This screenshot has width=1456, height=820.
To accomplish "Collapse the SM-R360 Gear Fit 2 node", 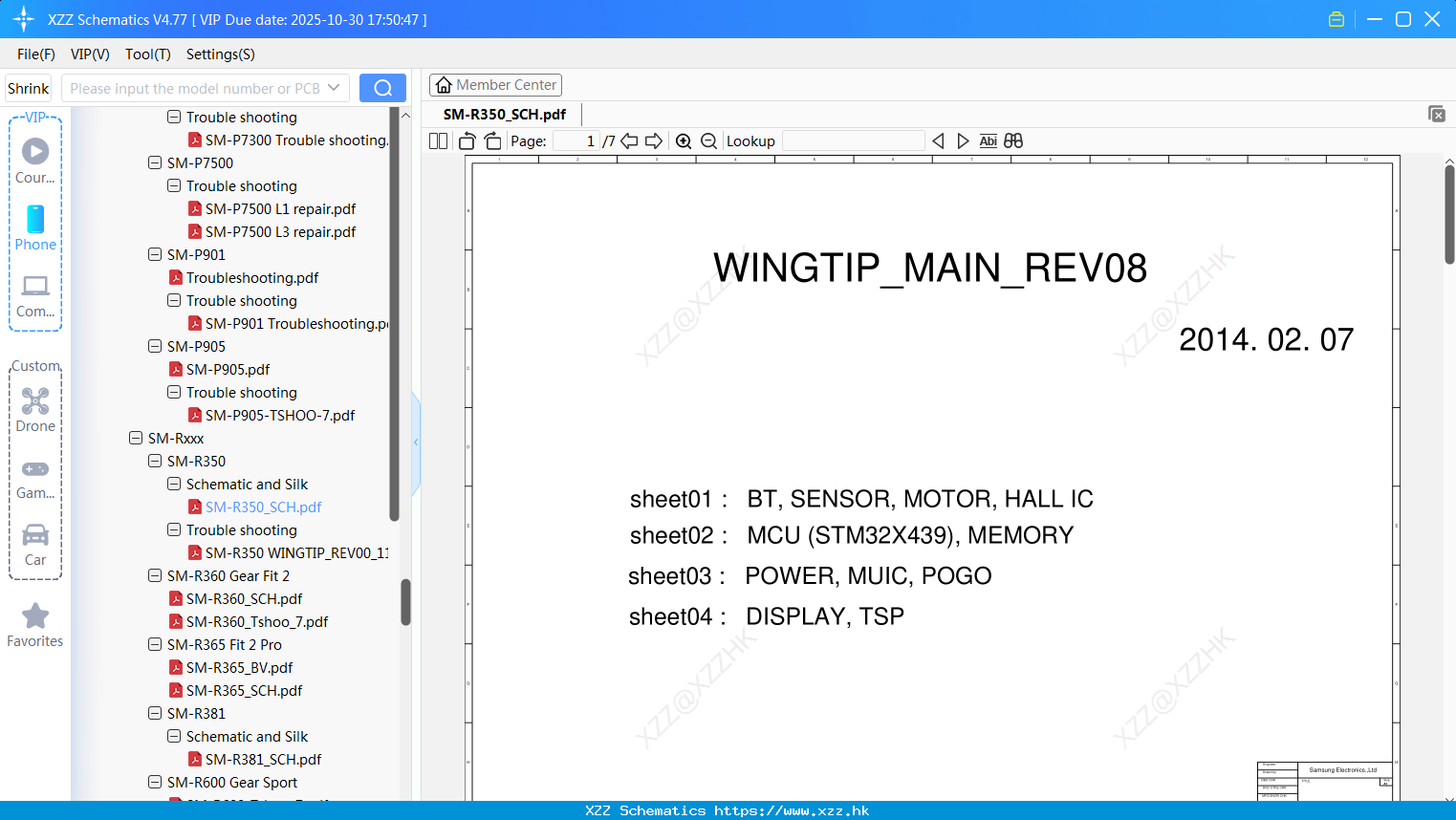I will 155,576.
